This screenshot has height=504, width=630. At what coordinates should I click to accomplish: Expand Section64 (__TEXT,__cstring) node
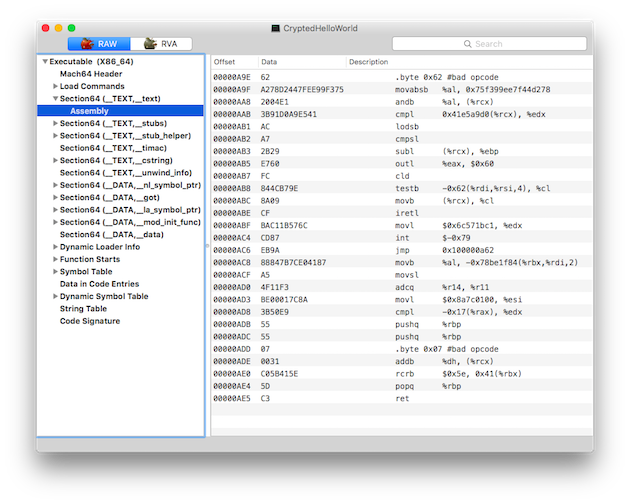pyautogui.click(x=55, y=160)
